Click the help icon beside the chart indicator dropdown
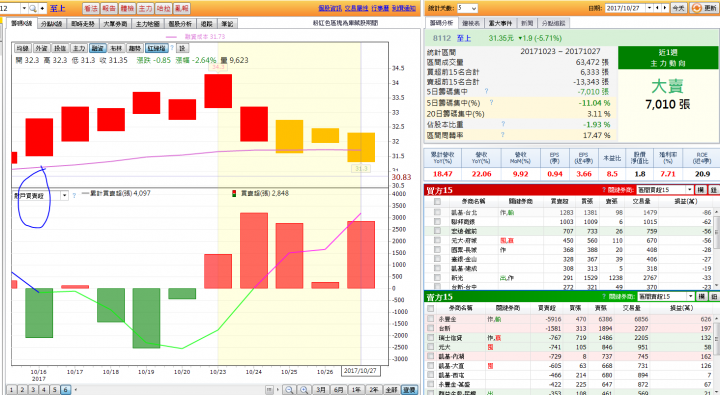 click(x=74, y=196)
